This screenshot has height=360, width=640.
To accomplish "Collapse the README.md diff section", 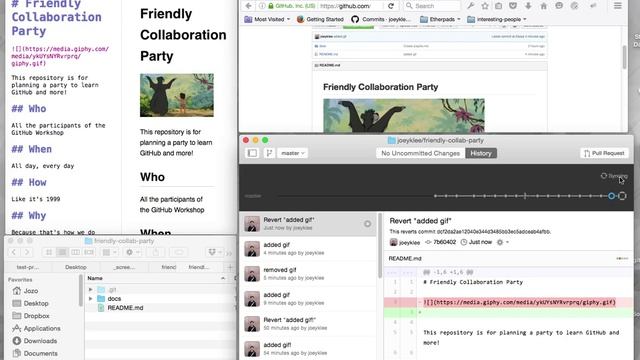I will point(405,258).
